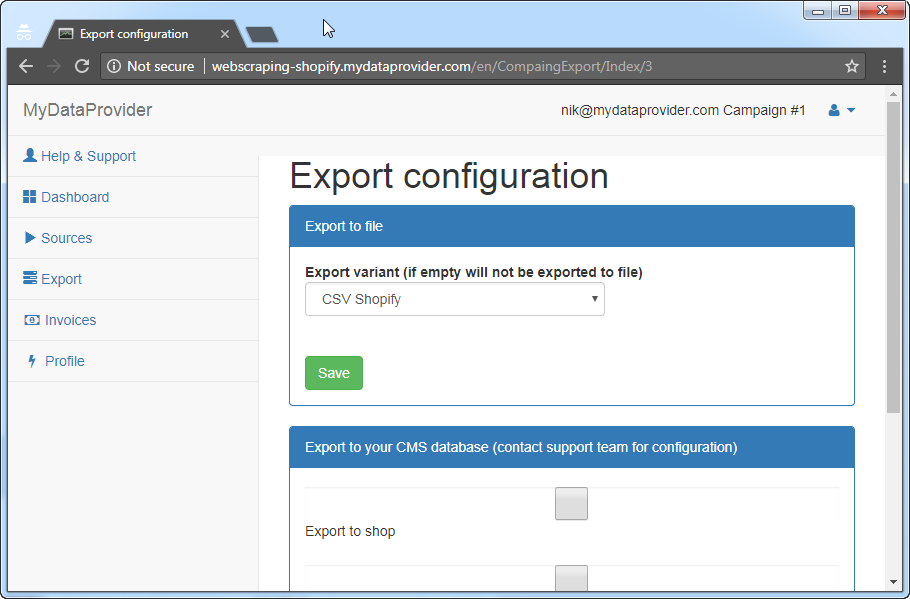Go back using the browser back arrow
Image resolution: width=910 pixels, height=599 pixels.
point(26,66)
